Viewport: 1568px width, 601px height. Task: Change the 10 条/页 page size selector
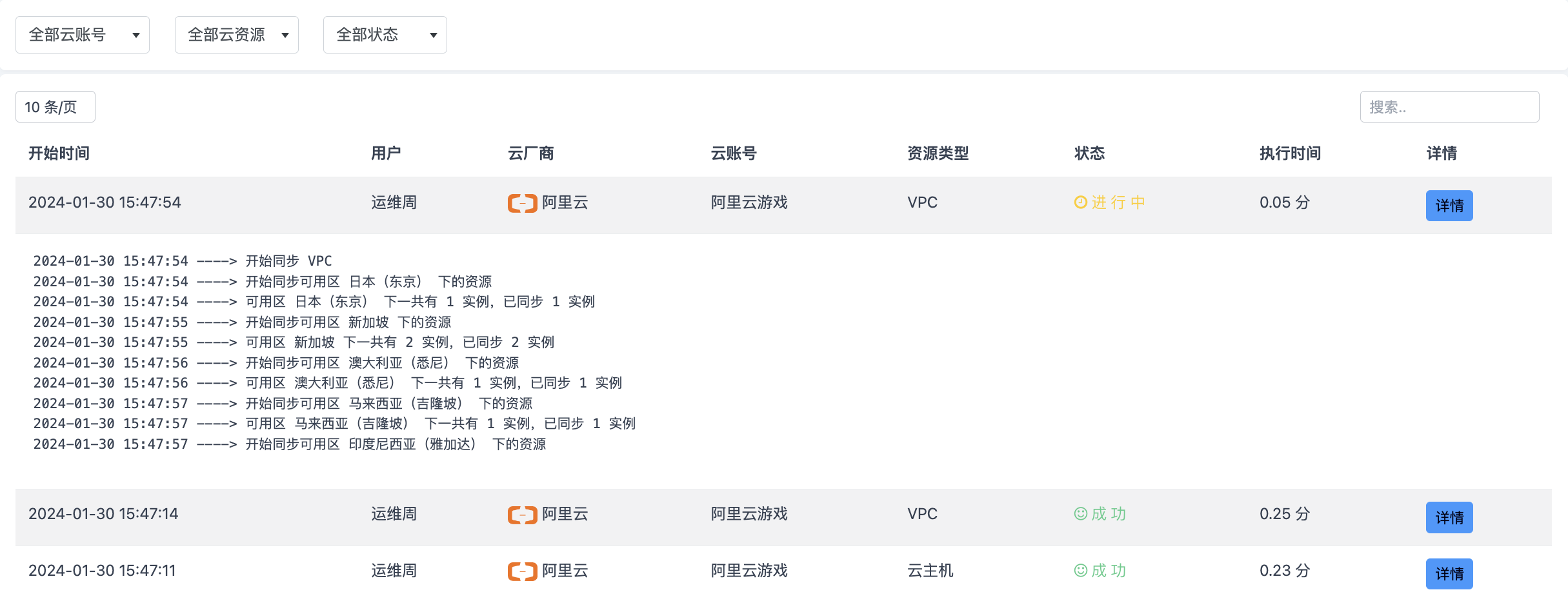(55, 107)
